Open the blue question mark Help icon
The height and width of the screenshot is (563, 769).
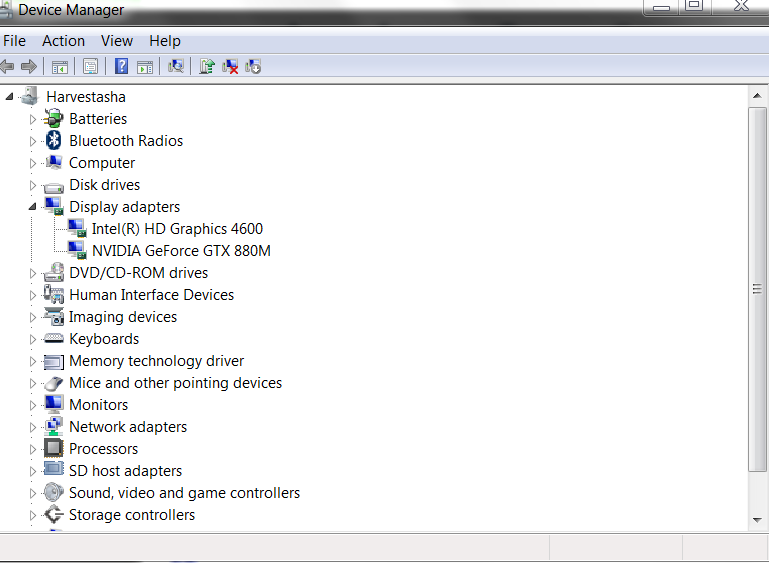(x=121, y=66)
